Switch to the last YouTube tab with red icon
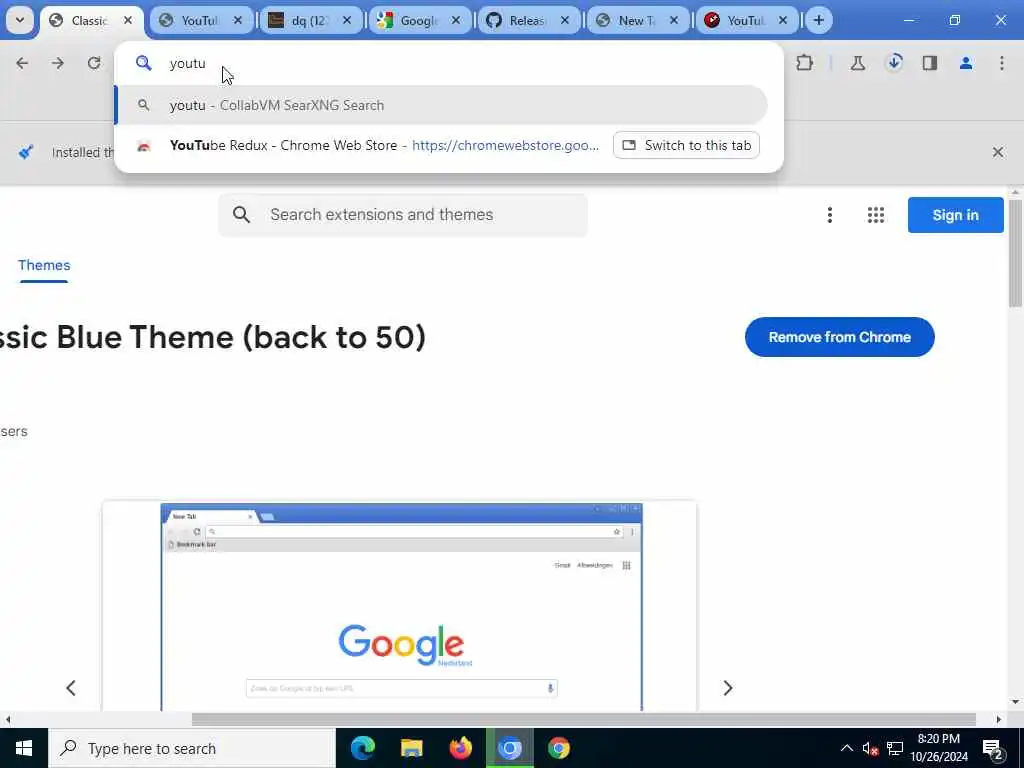Viewport: 1024px width, 768px height. coord(745,21)
